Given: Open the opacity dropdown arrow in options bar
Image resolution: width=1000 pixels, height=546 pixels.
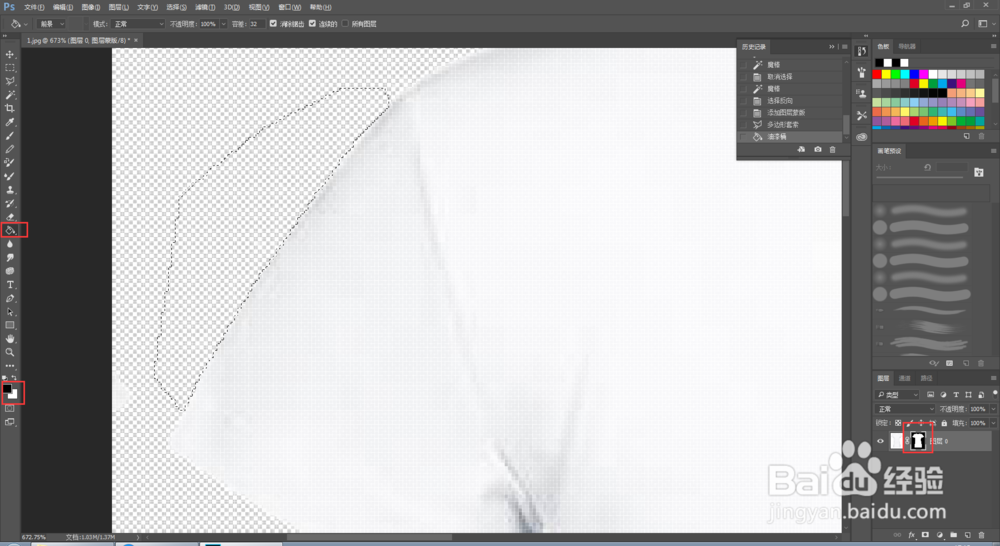Looking at the screenshot, I should pos(223,24).
